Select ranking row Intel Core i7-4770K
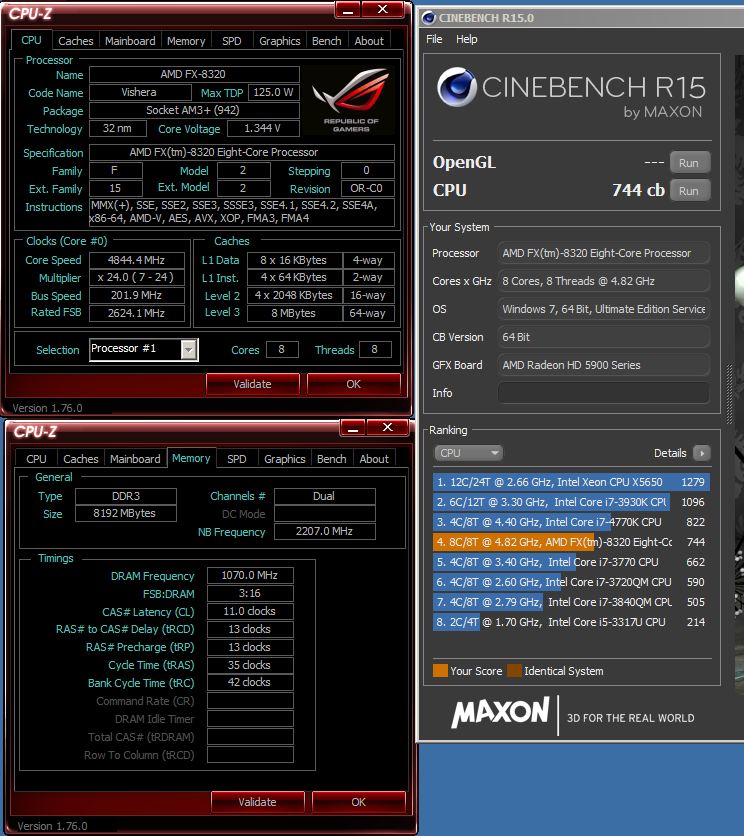Screen dimensions: 744x836 [571, 522]
